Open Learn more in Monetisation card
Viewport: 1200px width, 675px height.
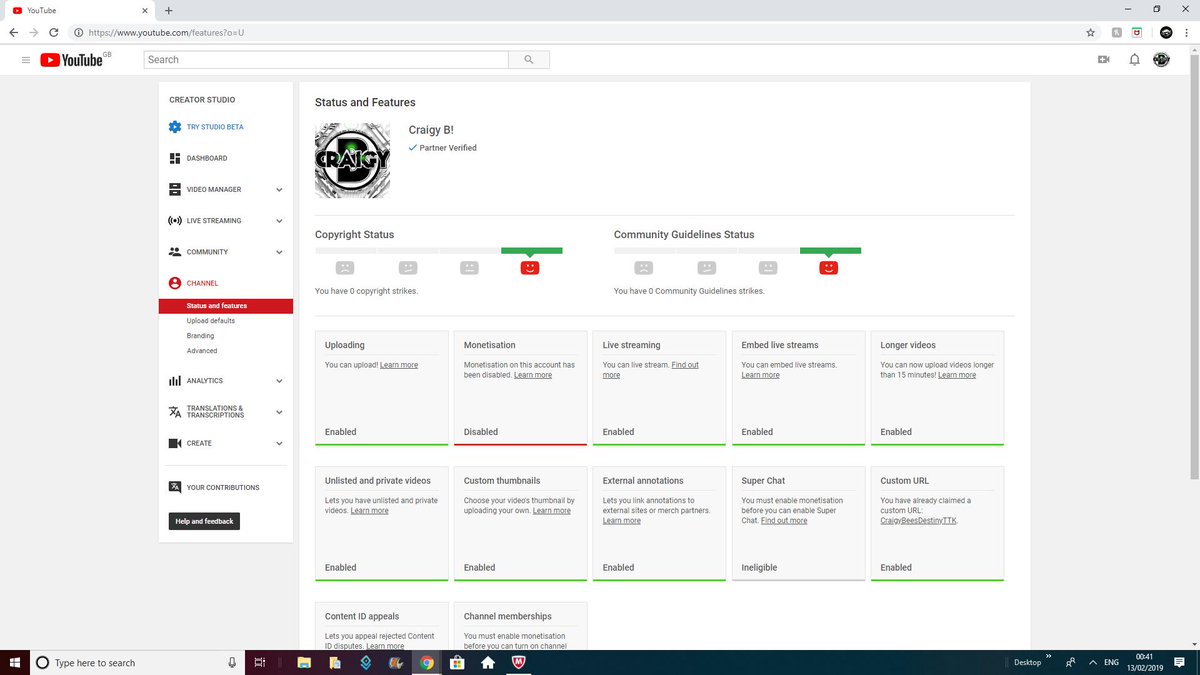(x=532, y=375)
